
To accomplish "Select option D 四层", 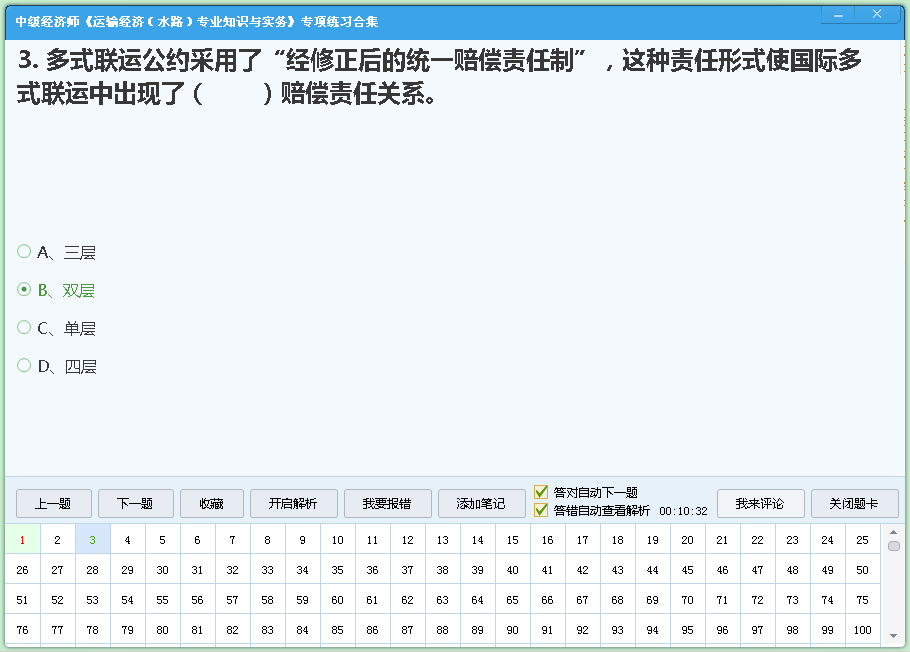I will (24, 365).
